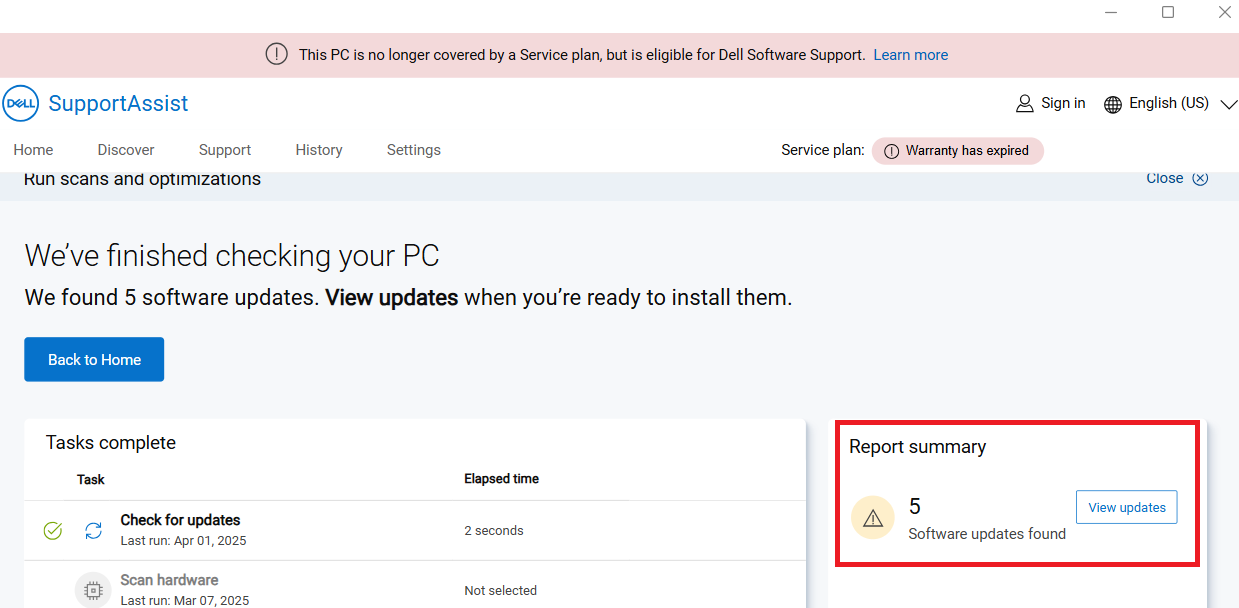Click the green checkmark beside Check for updates
Viewport: 1239px width, 608px height.
pos(53,530)
